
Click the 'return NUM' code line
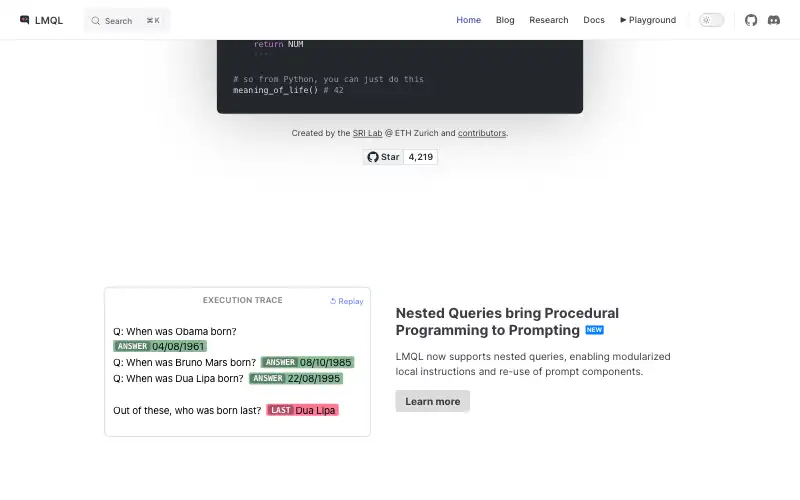click(279, 44)
